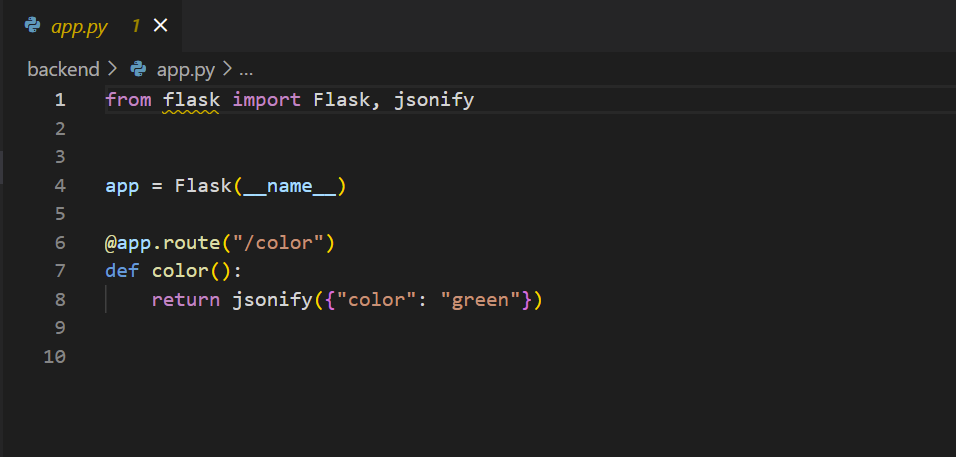
Task: Click line number 6 in the gutter
Action: click(x=60, y=243)
